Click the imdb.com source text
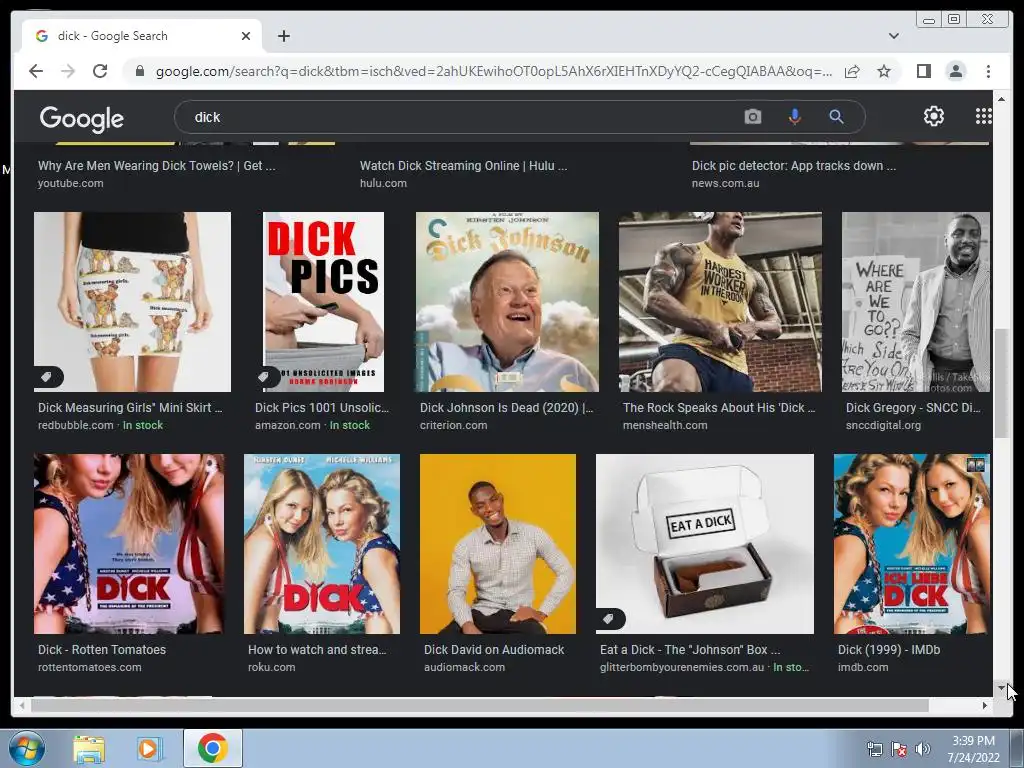Screen dimensions: 1024x768 (863, 667)
